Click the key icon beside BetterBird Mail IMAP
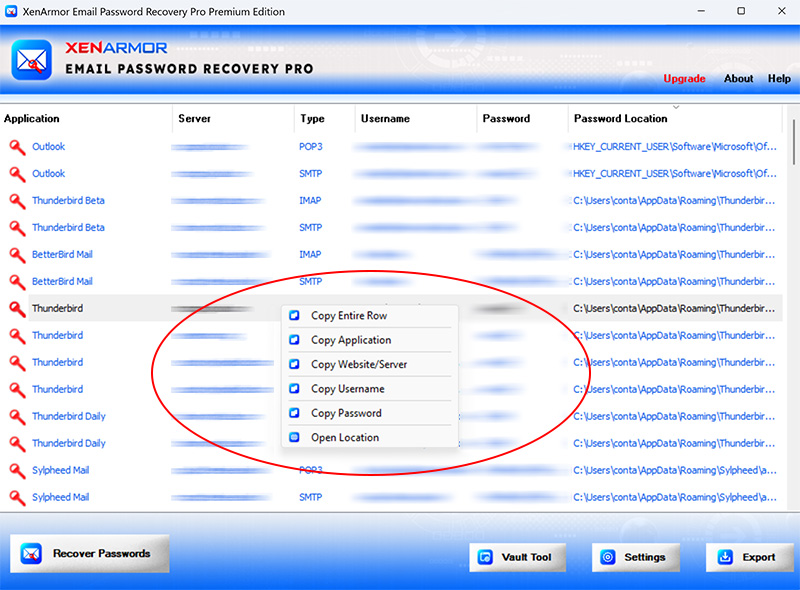The width and height of the screenshot is (800, 590). [17, 255]
